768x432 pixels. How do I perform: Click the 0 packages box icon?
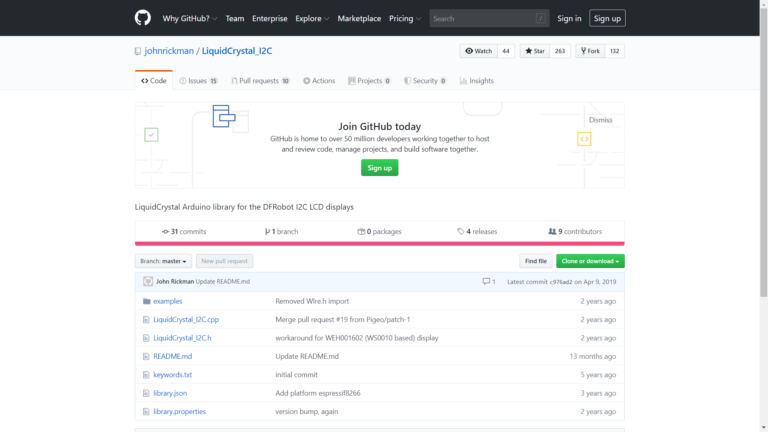coord(361,231)
